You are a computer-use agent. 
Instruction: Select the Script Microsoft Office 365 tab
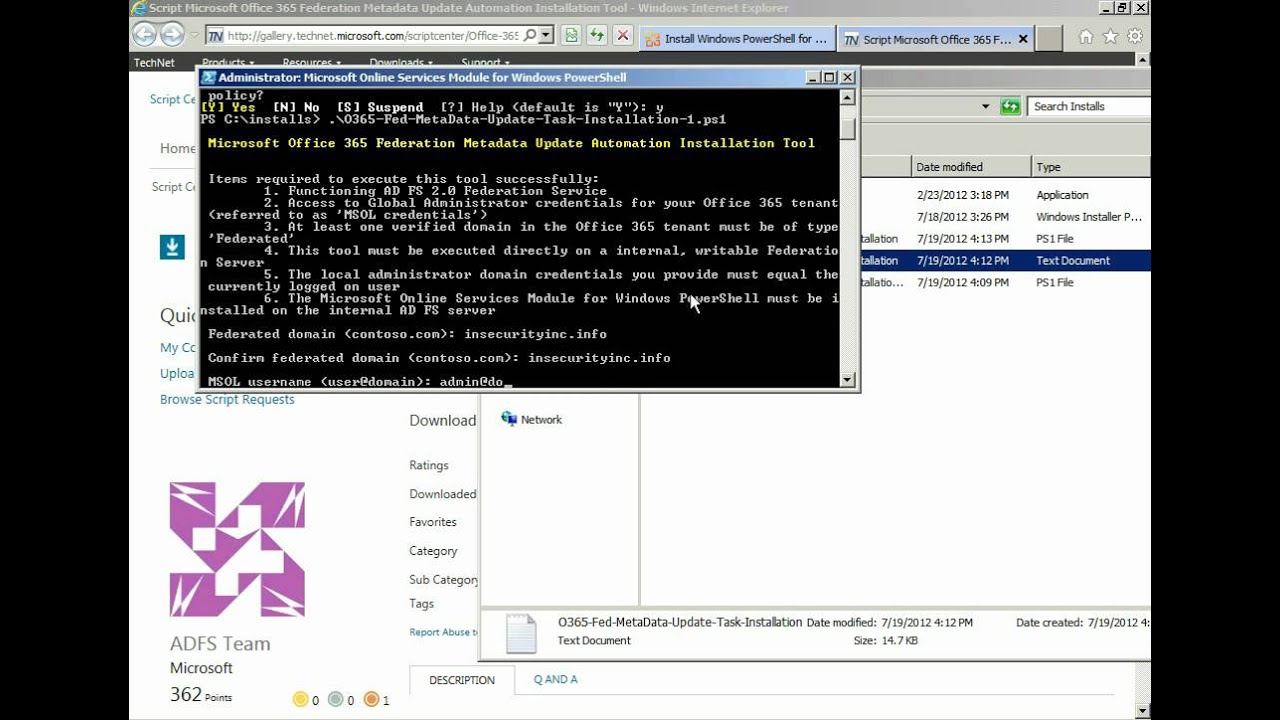click(x=935, y=39)
